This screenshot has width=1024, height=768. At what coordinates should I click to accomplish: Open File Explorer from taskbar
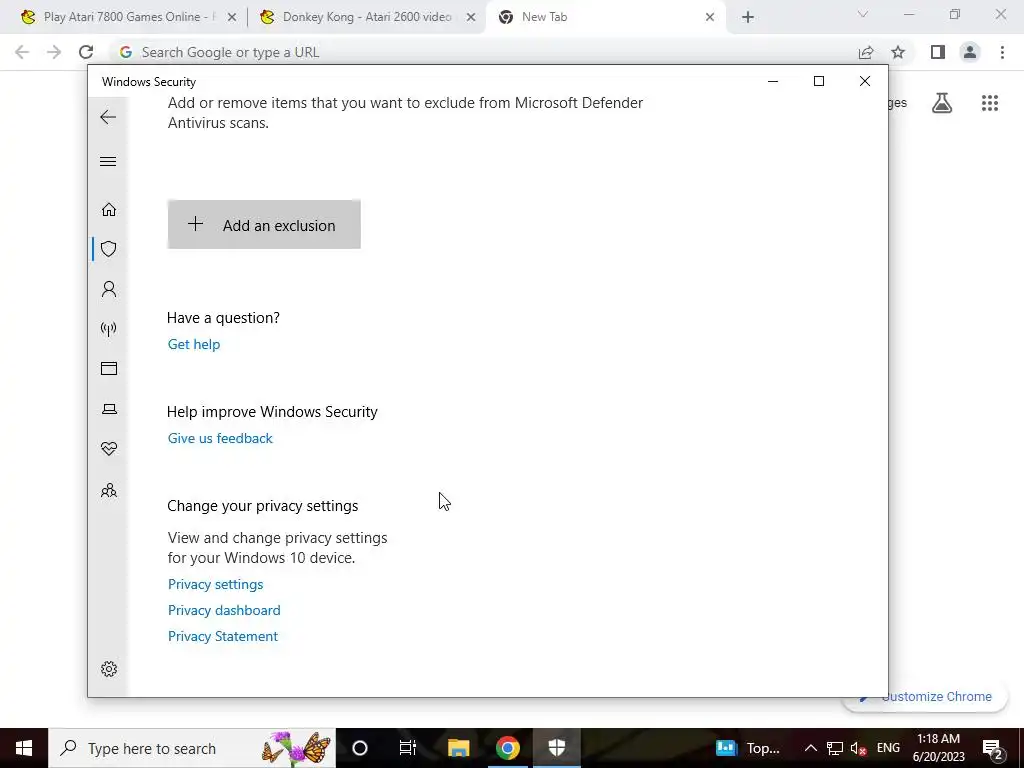click(458, 748)
